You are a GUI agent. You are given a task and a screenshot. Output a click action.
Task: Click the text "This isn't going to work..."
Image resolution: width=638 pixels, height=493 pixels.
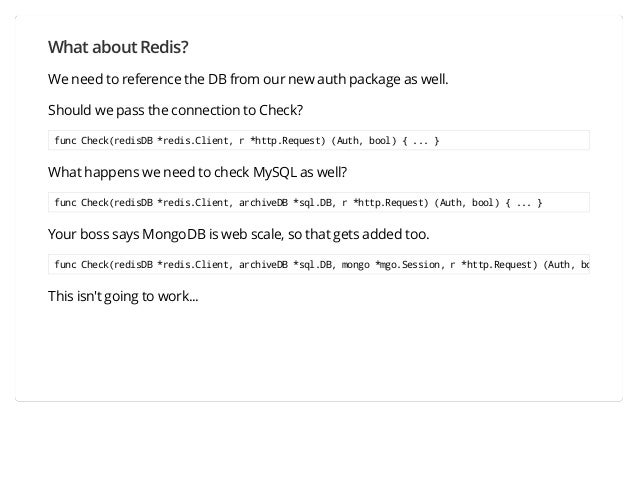[123, 296]
